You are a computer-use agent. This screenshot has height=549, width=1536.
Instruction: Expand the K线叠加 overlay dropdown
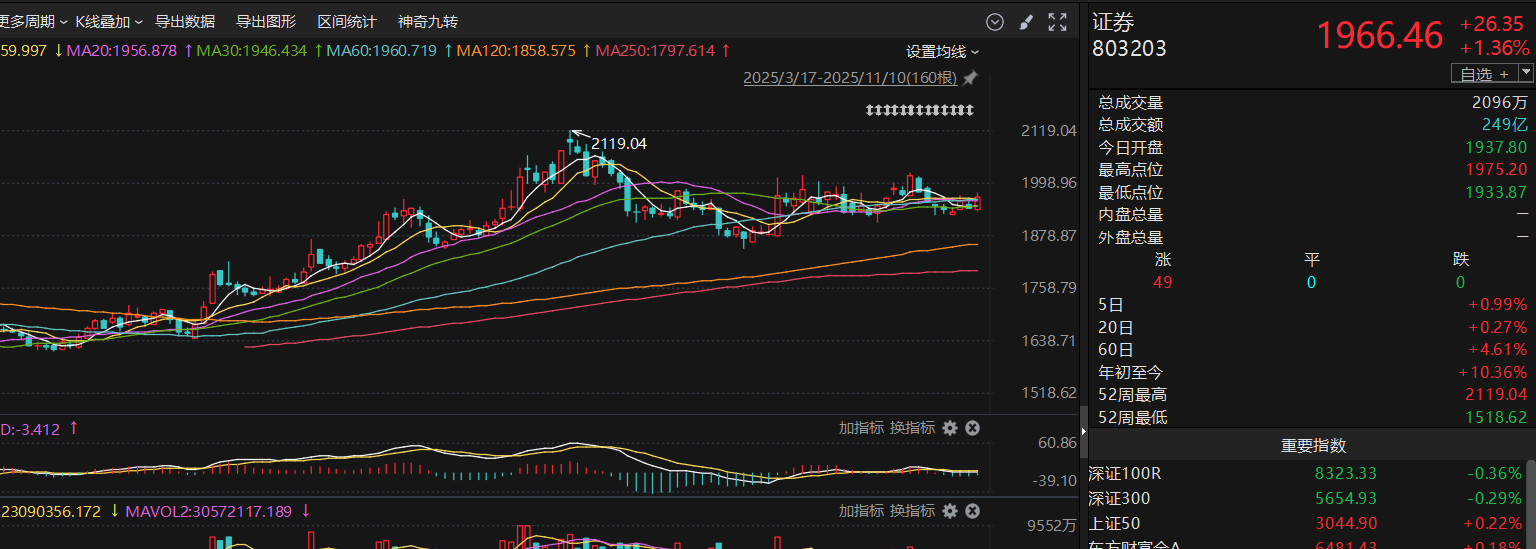point(109,22)
